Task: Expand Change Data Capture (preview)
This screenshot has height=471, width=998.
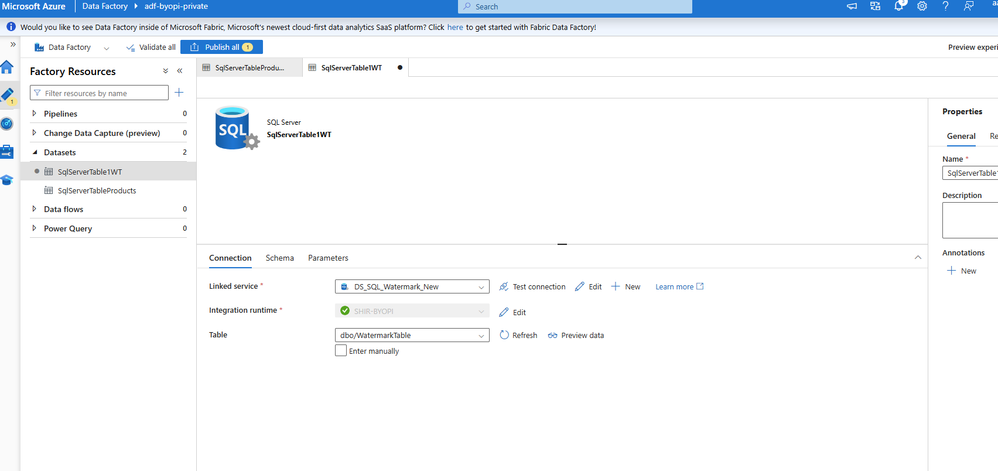Action: click(34, 133)
